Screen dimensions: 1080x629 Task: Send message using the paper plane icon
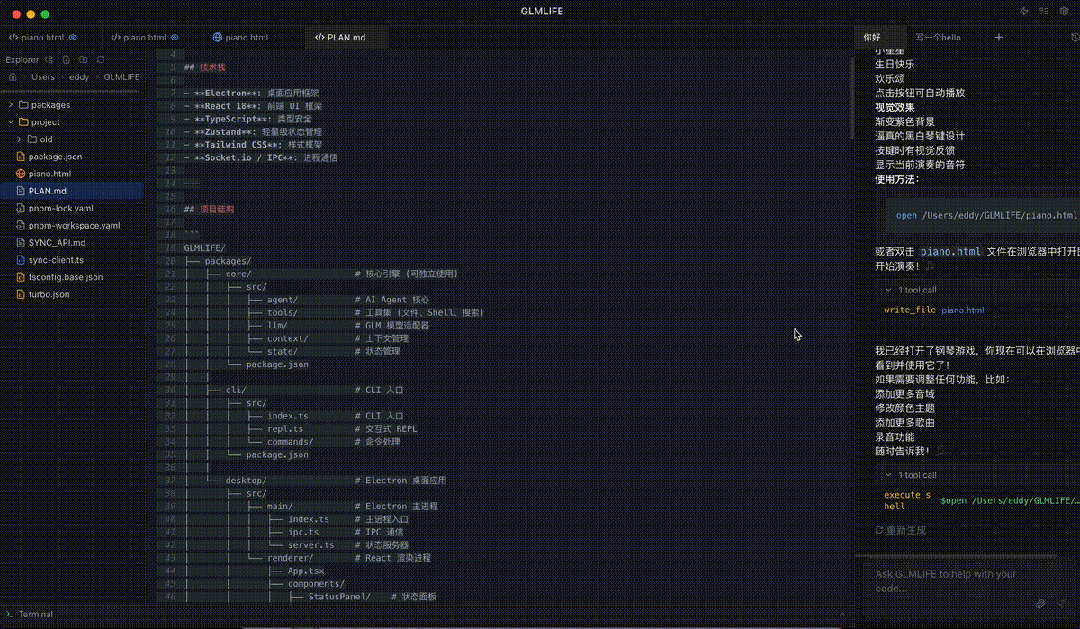pos(1062,604)
